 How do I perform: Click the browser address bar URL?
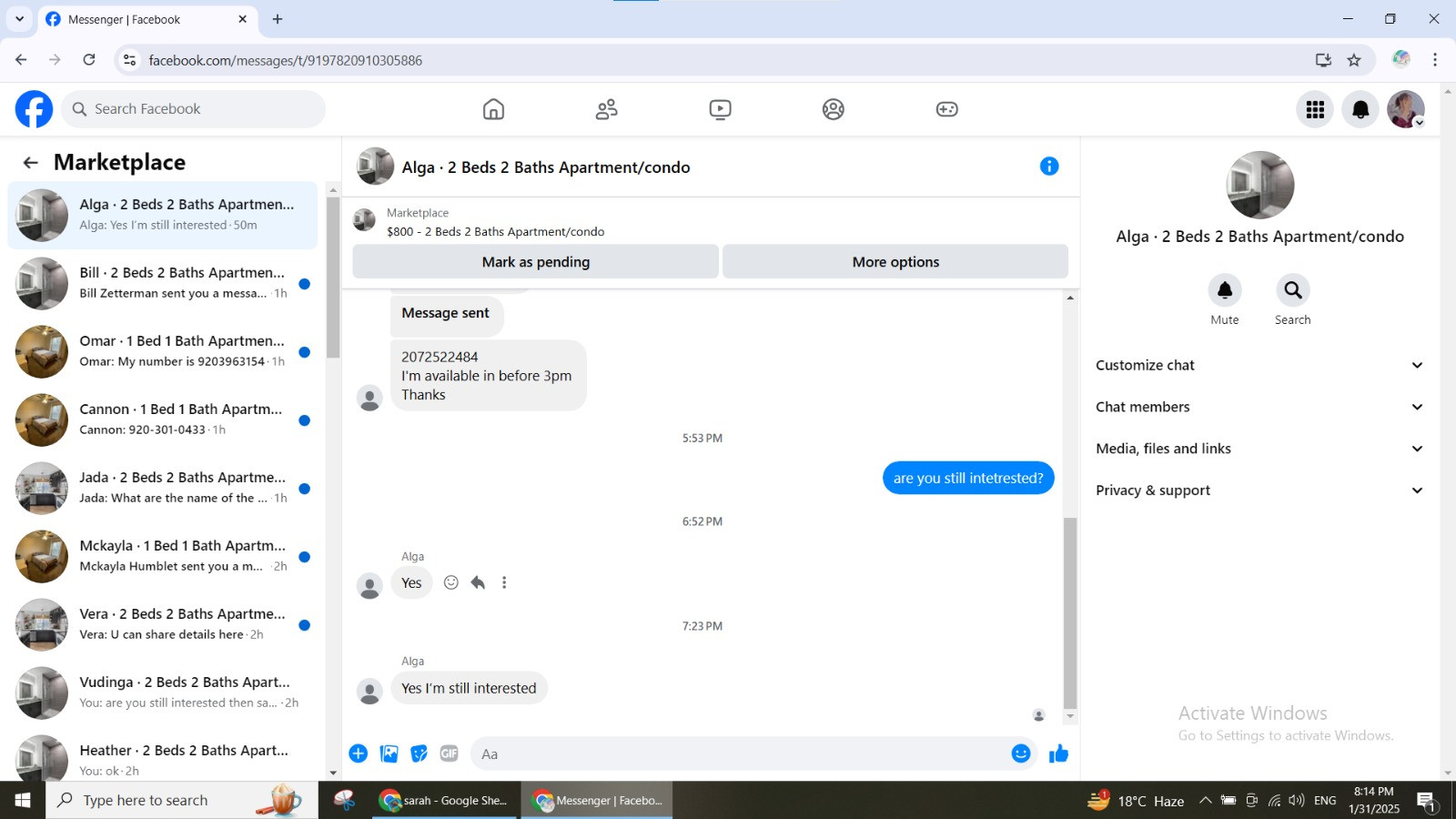pyautogui.click(x=286, y=60)
